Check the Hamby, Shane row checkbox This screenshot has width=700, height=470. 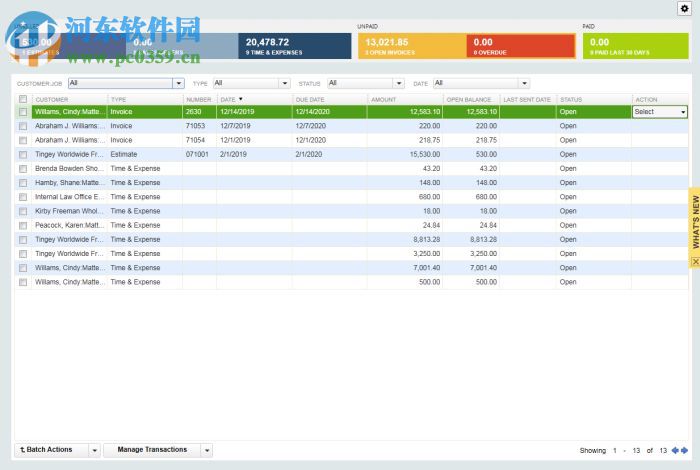pos(23,183)
